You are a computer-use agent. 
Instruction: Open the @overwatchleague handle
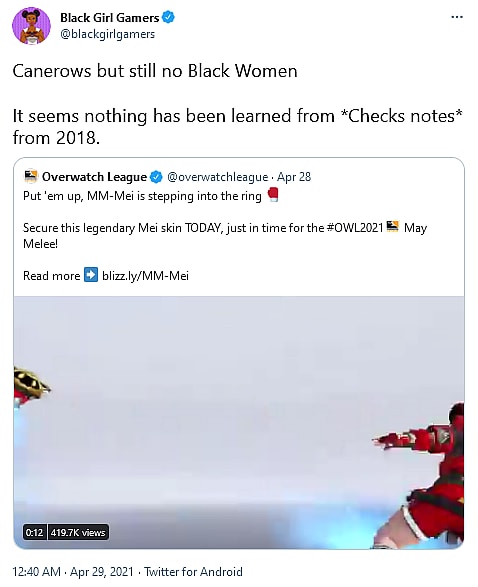(x=217, y=177)
